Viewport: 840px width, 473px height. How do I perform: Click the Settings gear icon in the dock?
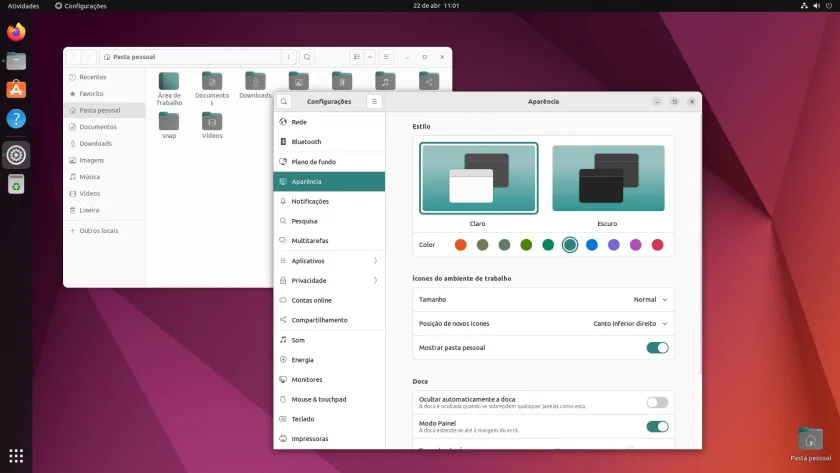click(16, 155)
